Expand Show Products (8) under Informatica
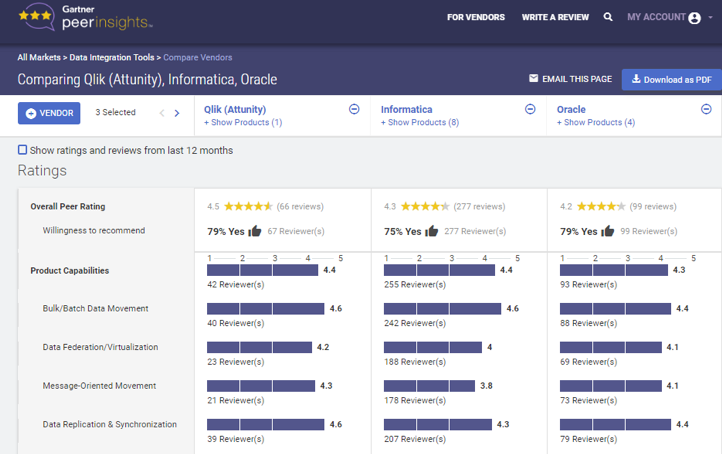The height and width of the screenshot is (454, 722). click(x=420, y=123)
